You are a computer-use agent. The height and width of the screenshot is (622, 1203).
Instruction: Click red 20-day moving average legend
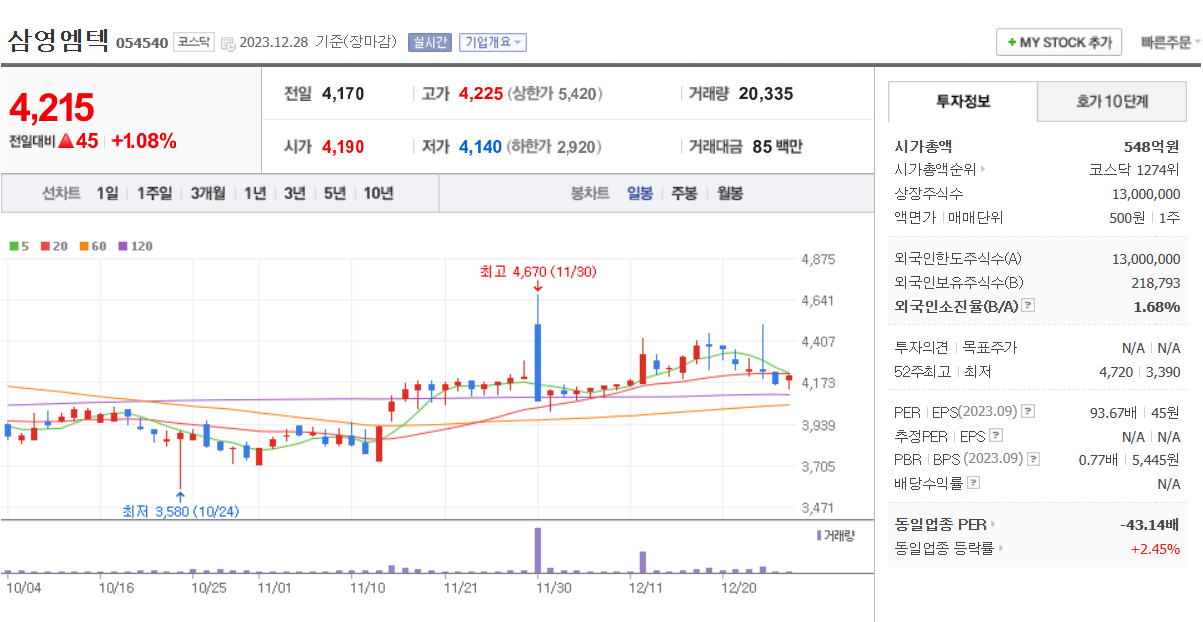(x=54, y=245)
